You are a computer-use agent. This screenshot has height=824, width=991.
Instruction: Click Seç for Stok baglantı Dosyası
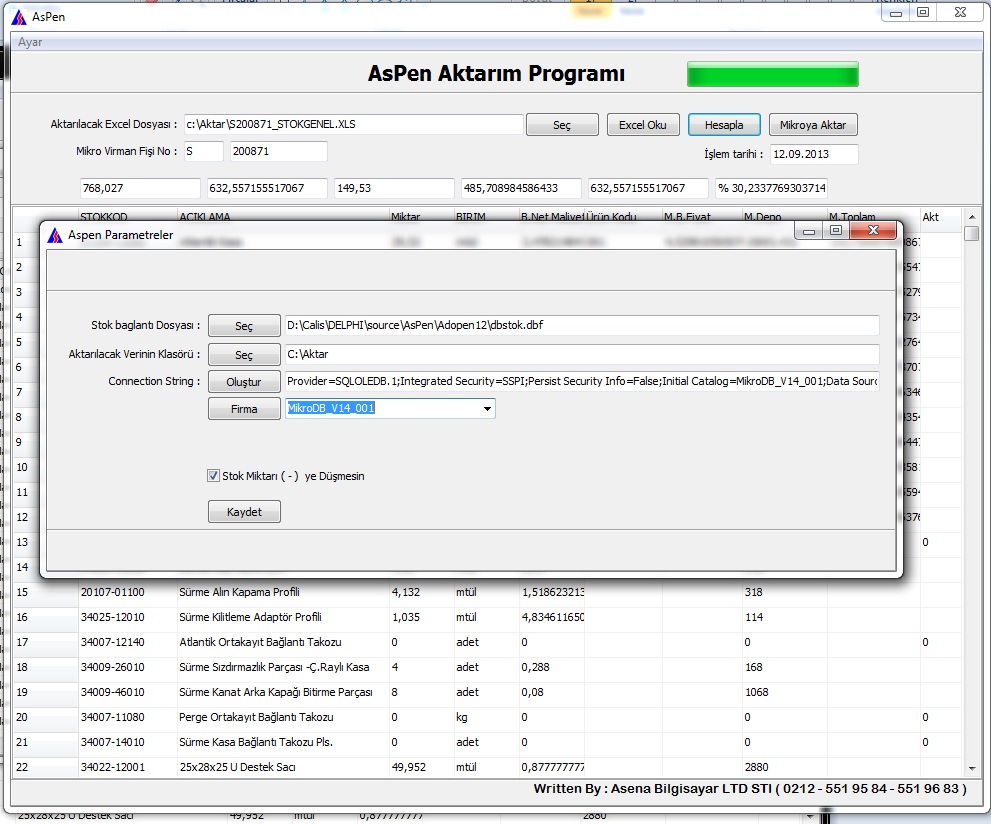[244, 326]
